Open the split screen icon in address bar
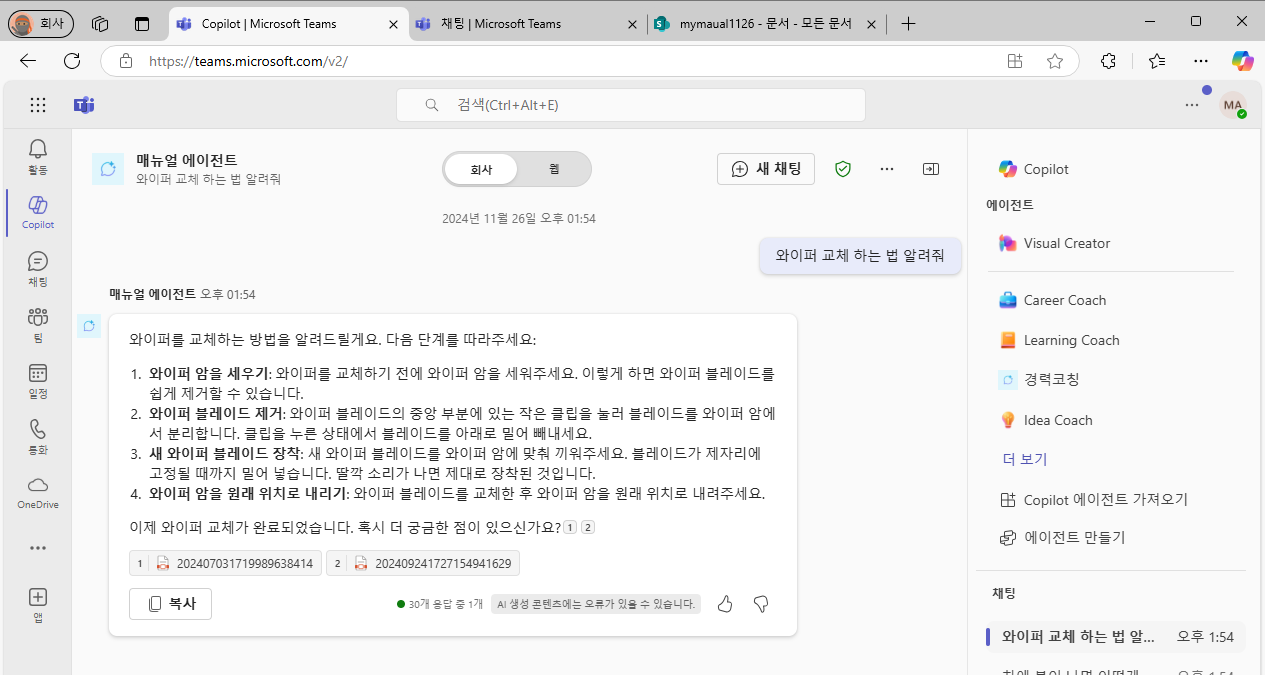This screenshot has width=1265, height=675. [1015, 61]
